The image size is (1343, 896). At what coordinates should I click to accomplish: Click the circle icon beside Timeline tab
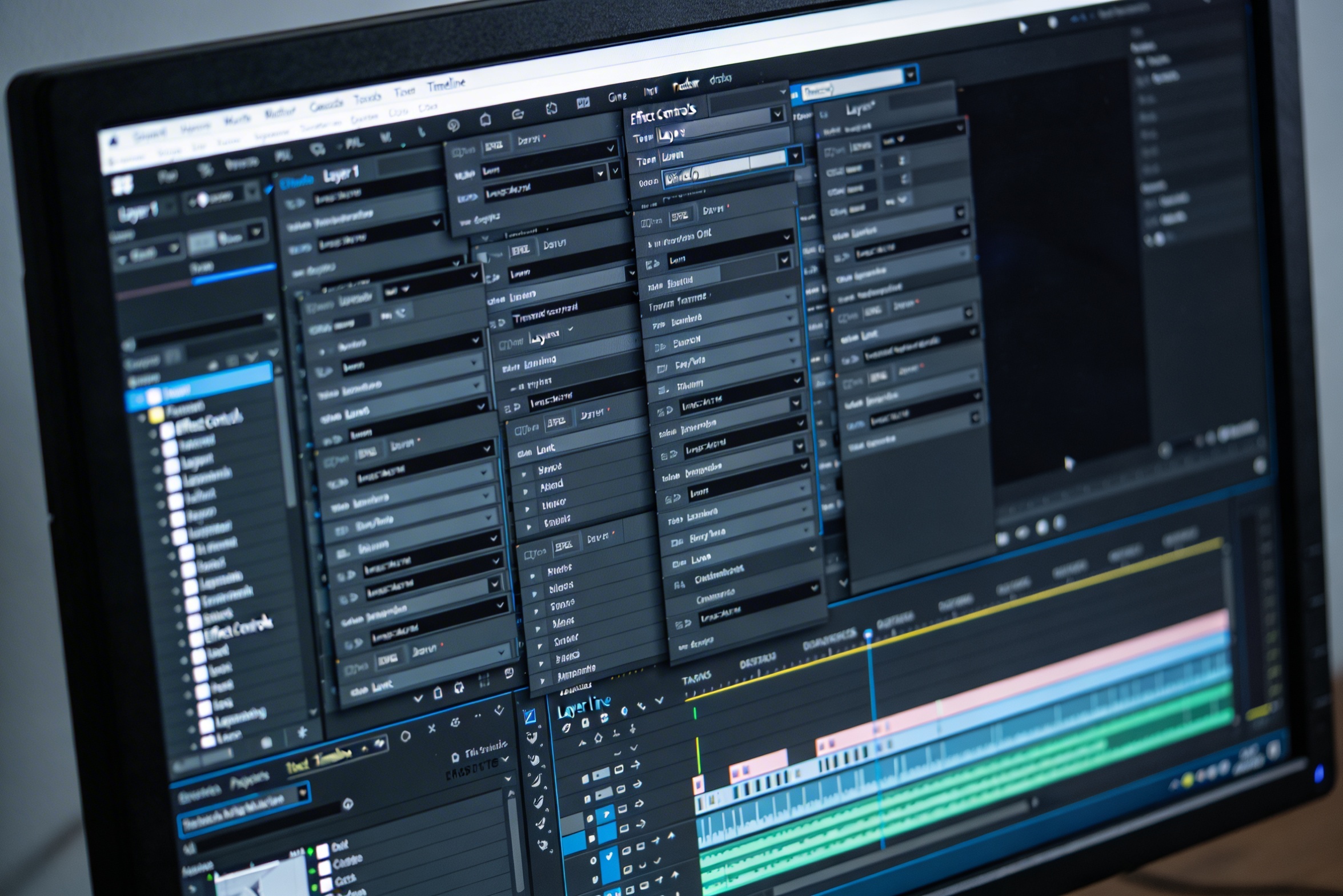[405, 736]
